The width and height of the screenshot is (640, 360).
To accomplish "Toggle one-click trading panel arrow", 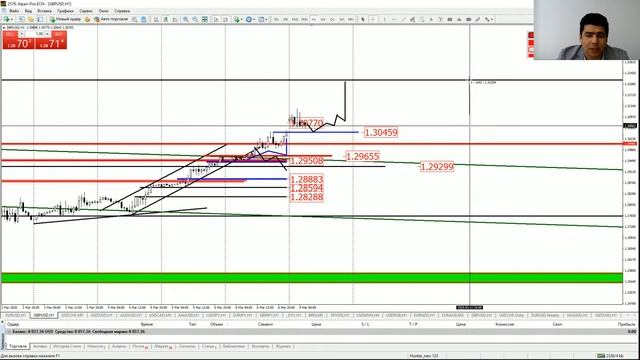I will (x=4, y=27).
